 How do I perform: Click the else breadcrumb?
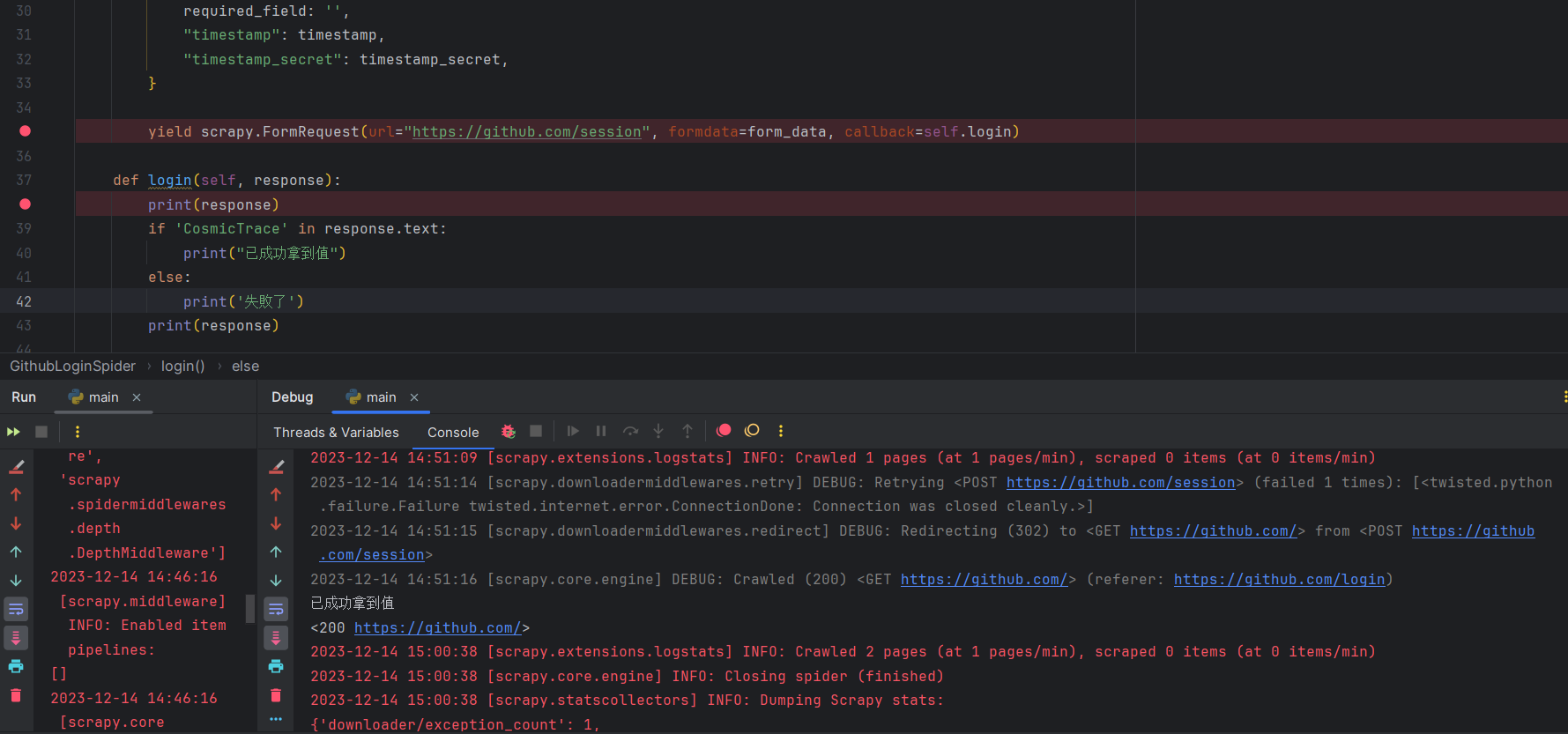[x=245, y=367]
